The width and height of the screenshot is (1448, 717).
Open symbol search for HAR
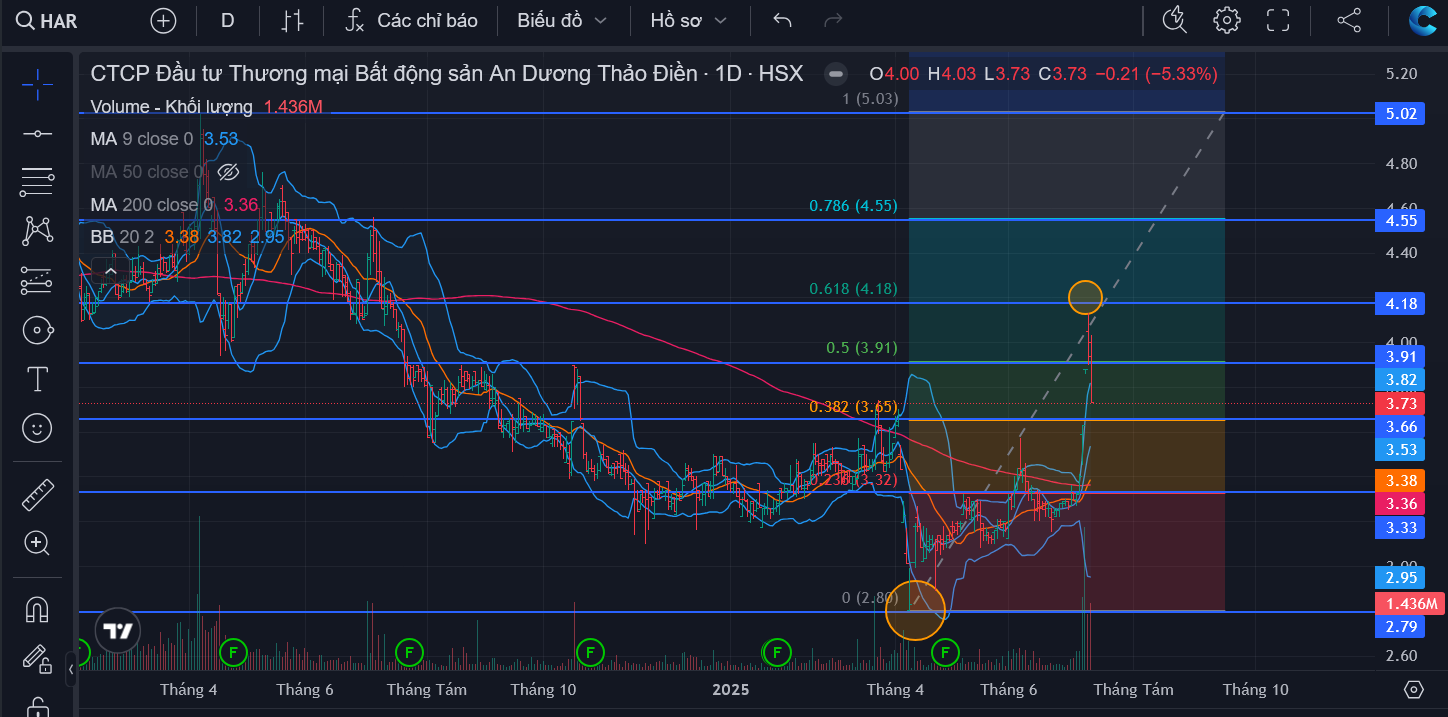tap(48, 20)
